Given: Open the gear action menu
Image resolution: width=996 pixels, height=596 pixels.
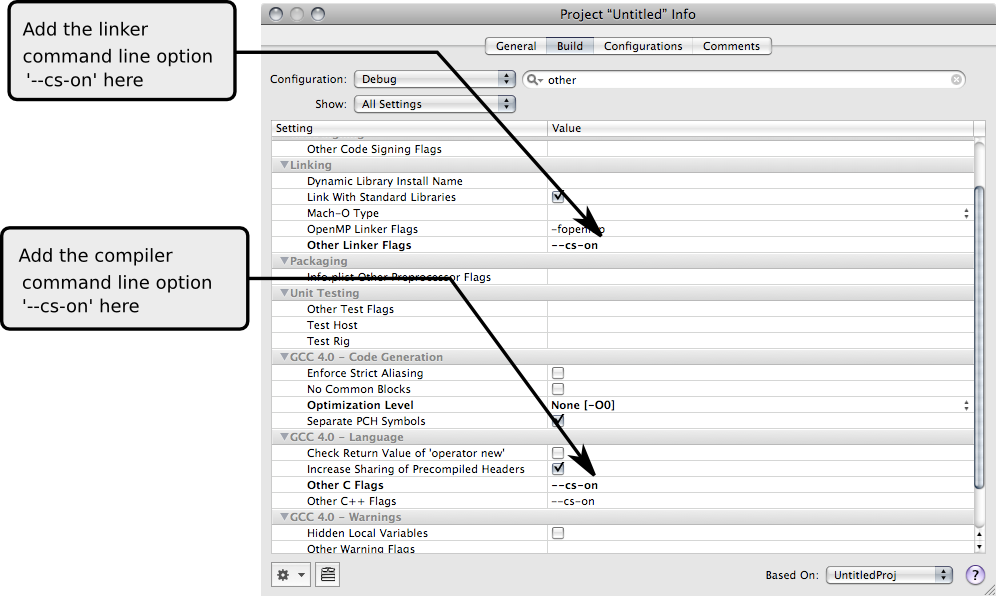Looking at the screenshot, I should coord(289,574).
